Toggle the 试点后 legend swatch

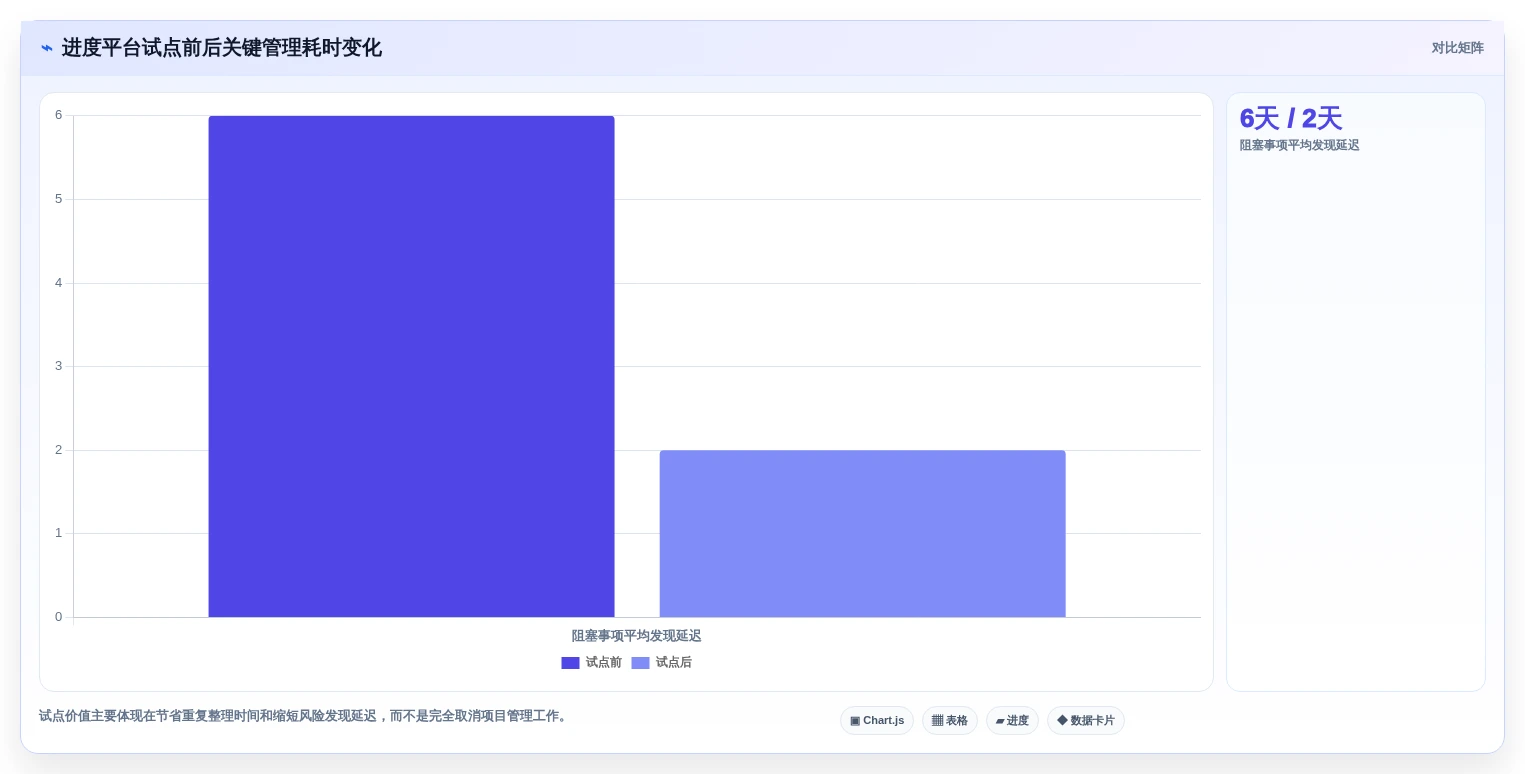pos(640,663)
